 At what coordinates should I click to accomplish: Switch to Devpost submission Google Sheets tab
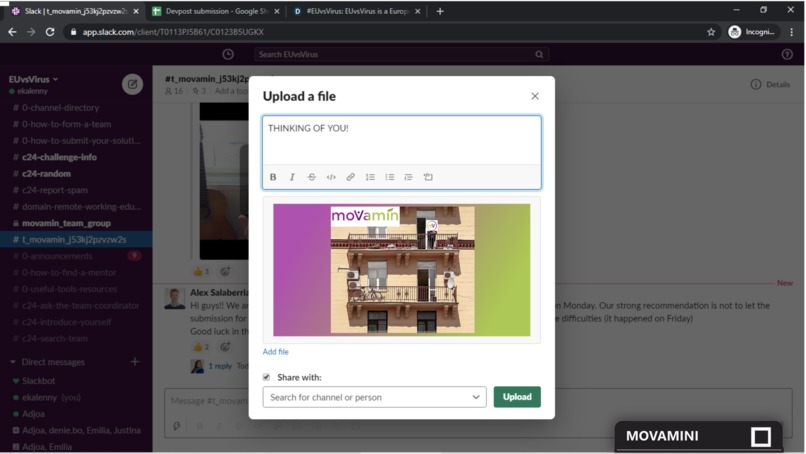pyautogui.click(x=216, y=11)
